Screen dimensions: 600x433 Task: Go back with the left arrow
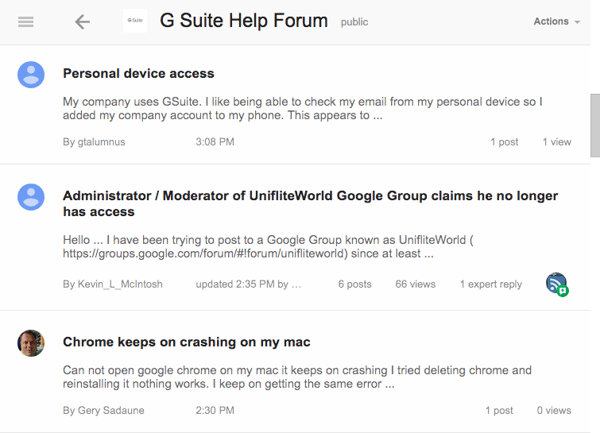[82, 22]
